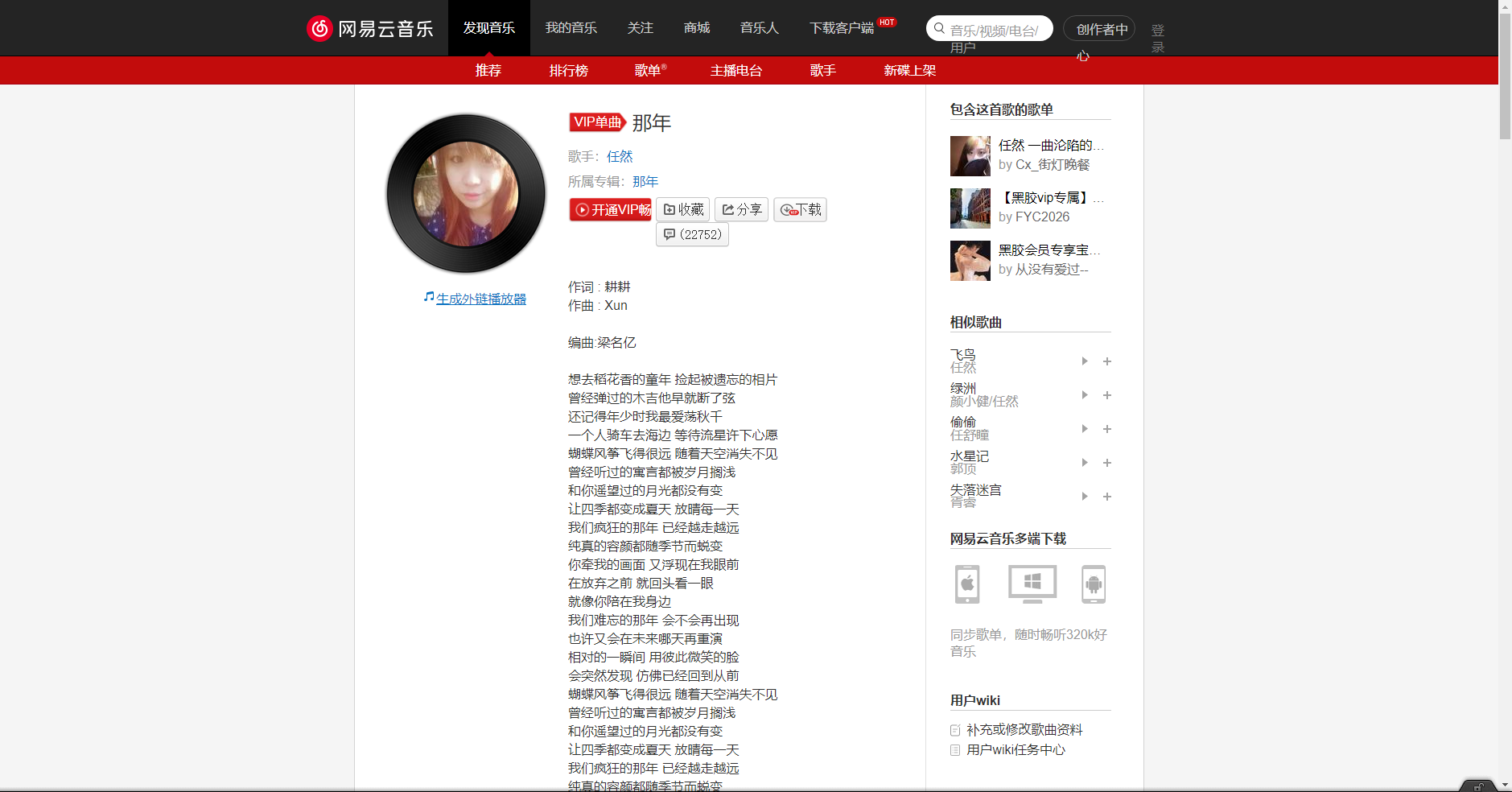Open the comments (22752)

692,234
